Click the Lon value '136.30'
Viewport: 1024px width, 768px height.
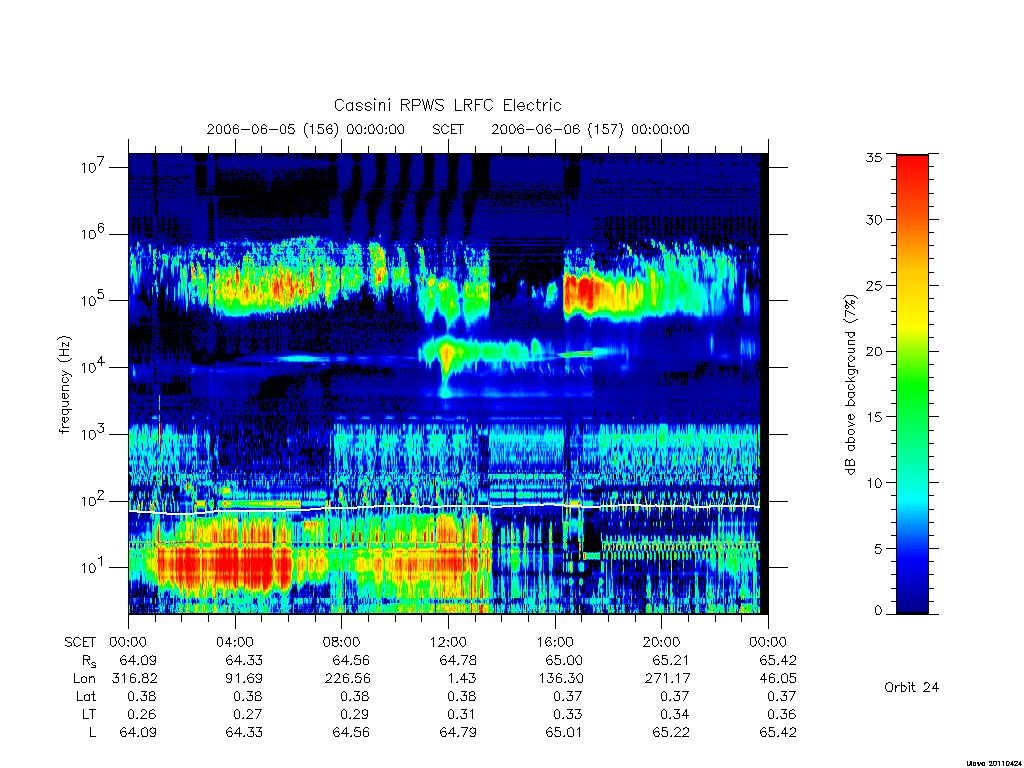(560, 679)
